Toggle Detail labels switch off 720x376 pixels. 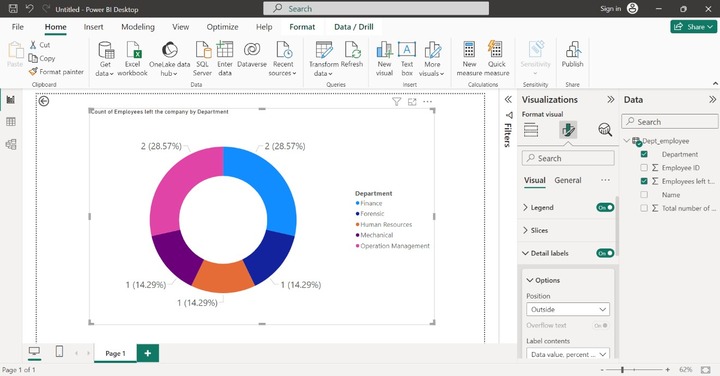pyautogui.click(x=605, y=253)
